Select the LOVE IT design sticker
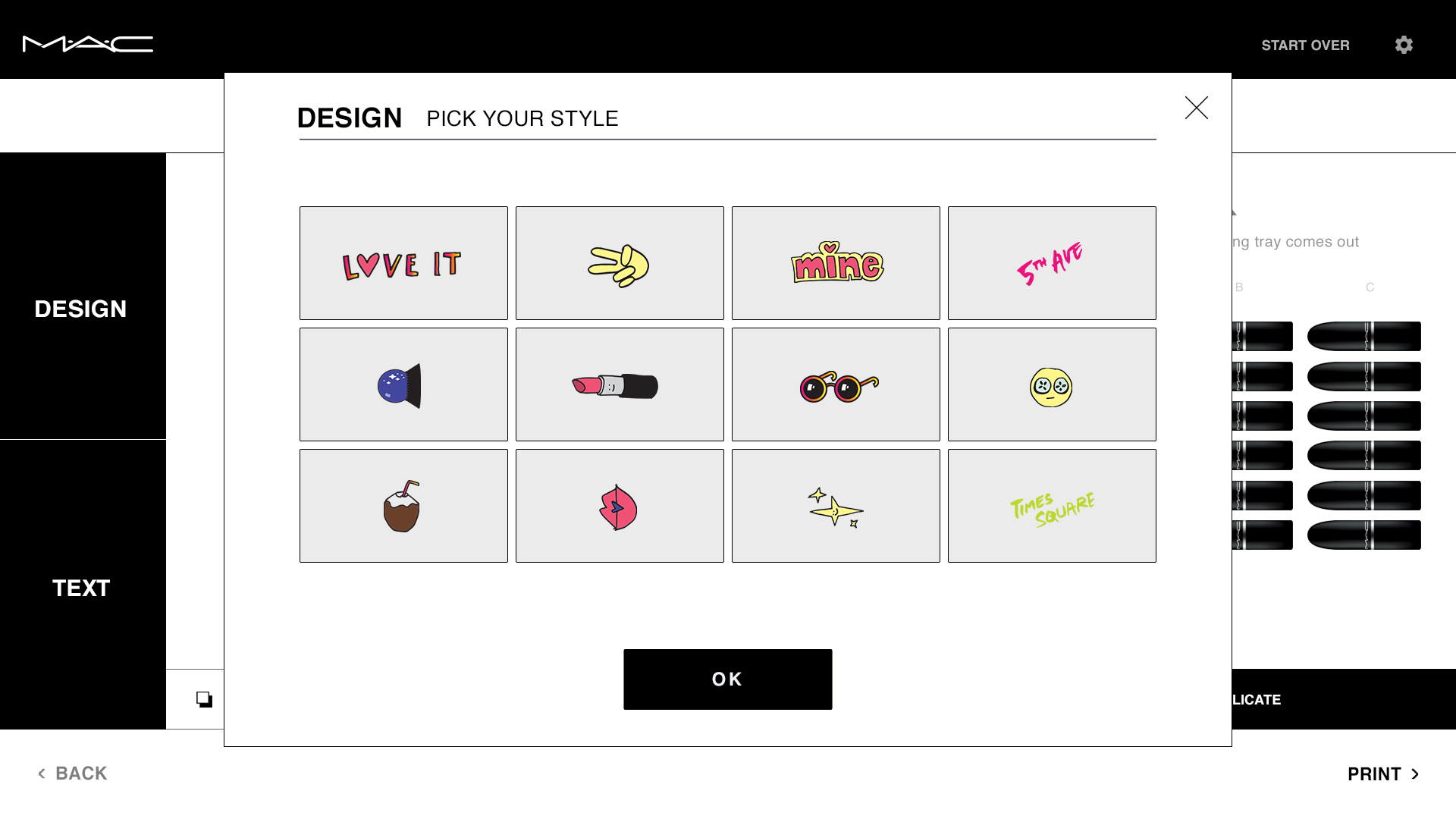Screen dimensions: 1456x819 [403, 263]
